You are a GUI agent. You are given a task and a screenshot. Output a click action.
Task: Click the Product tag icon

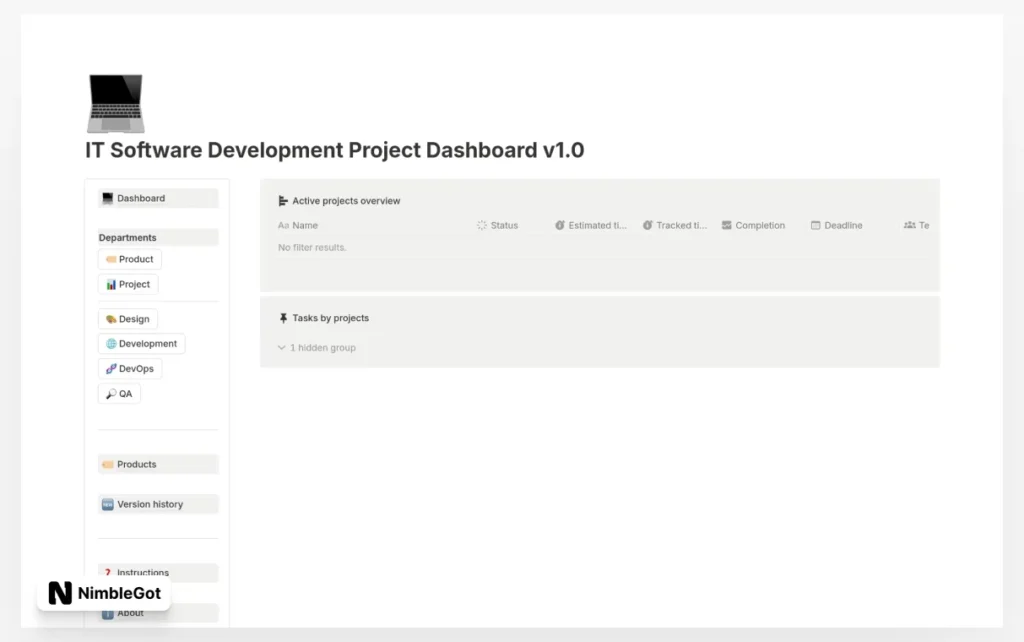pyautogui.click(x=111, y=259)
